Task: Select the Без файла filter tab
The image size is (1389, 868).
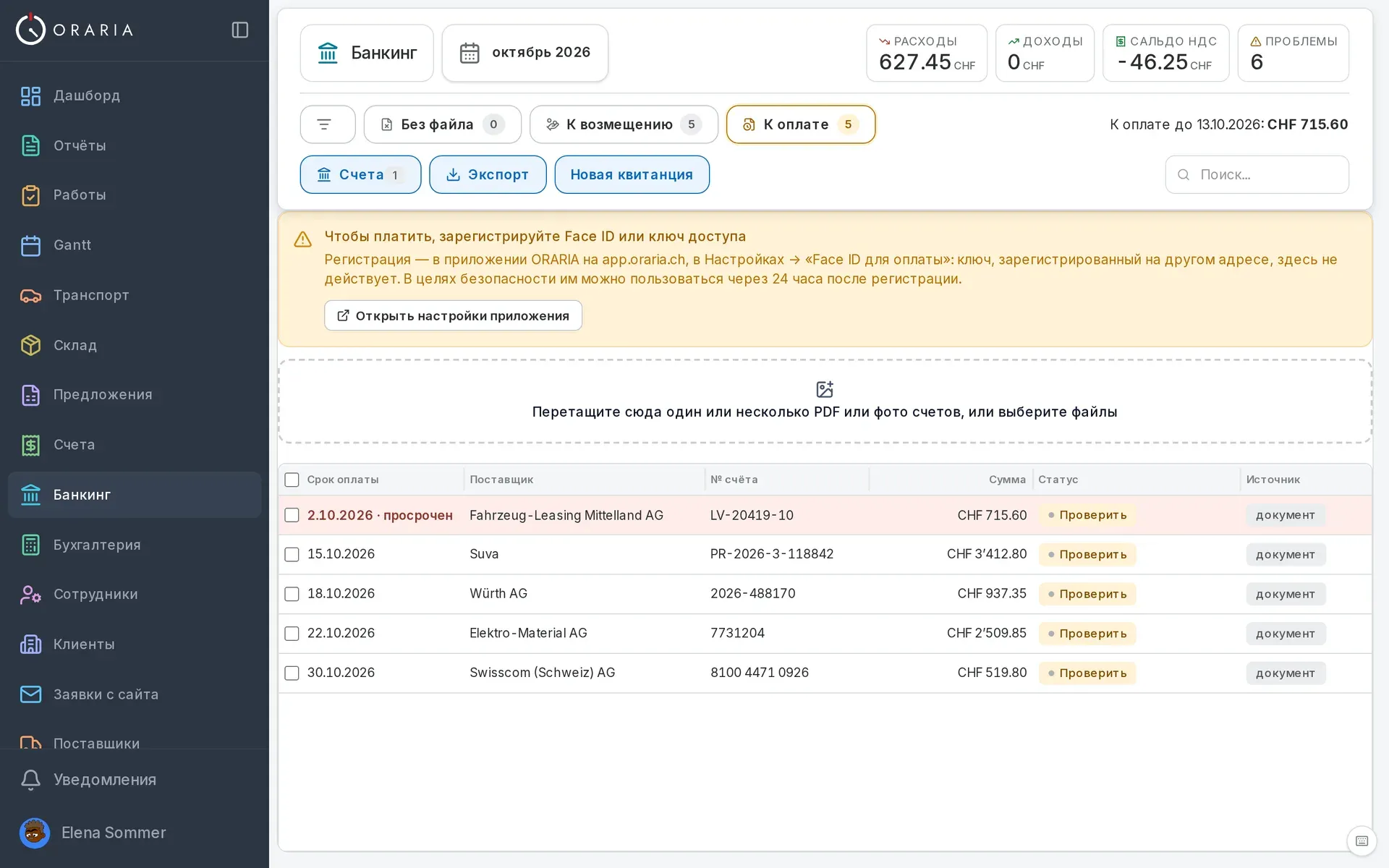Action: (x=443, y=124)
